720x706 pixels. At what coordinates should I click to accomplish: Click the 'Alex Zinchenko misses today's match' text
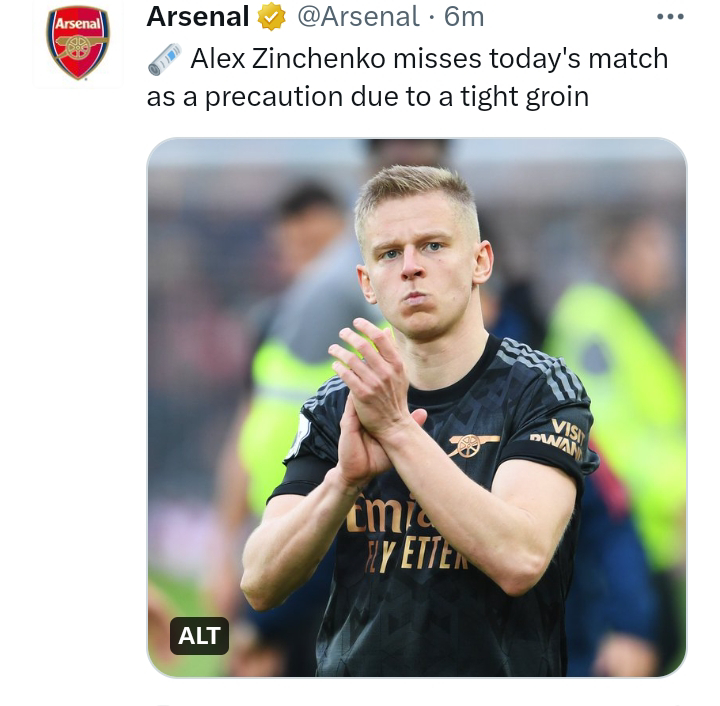pos(429,59)
